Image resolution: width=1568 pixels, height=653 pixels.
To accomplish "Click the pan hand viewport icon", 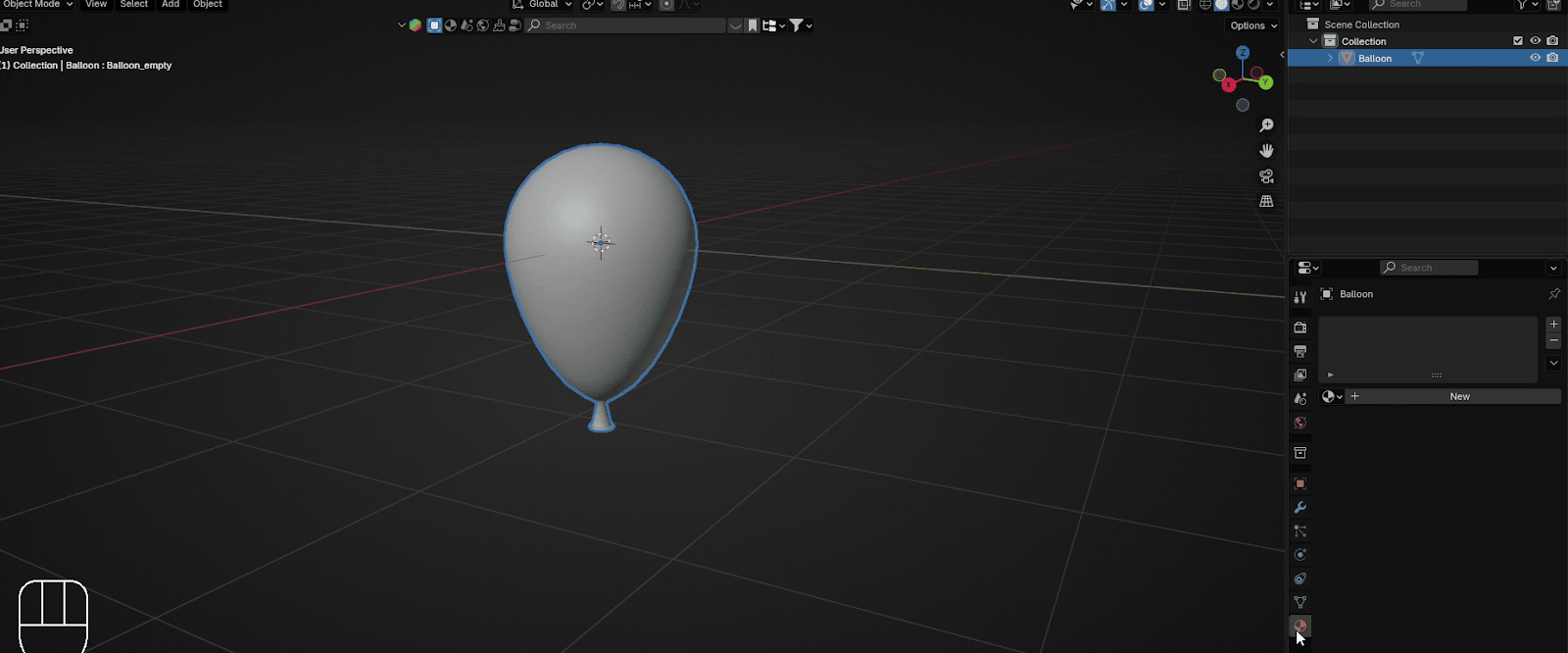I will [1266, 151].
